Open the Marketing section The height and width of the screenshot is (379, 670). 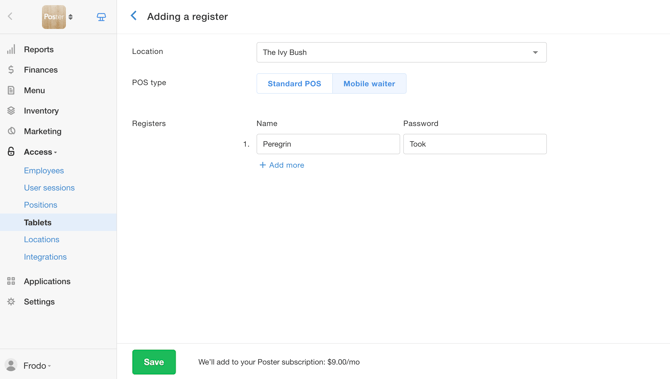tap(42, 132)
